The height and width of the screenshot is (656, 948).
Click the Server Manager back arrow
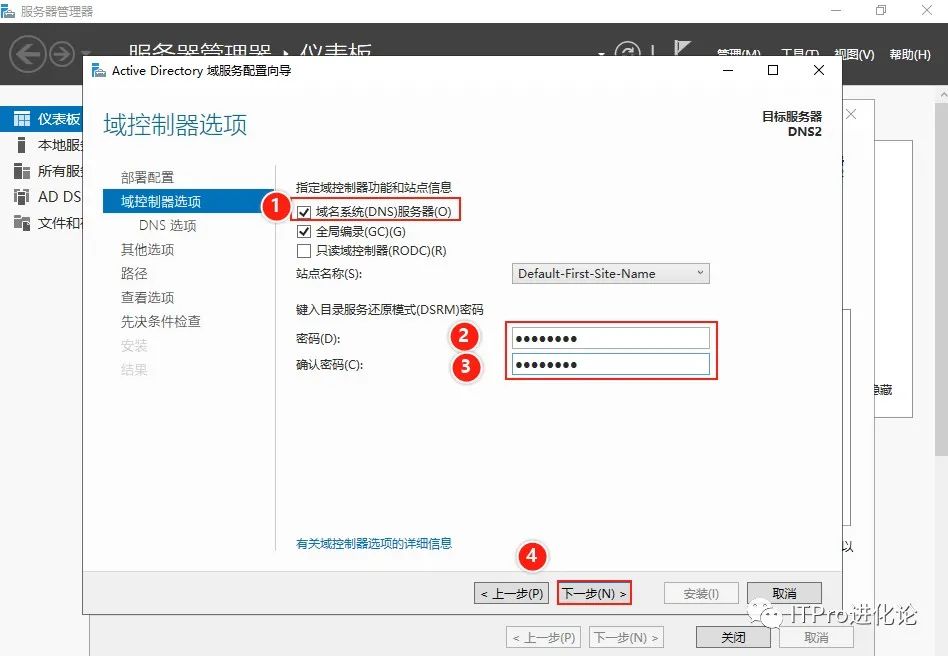pyautogui.click(x=28, y=54)
